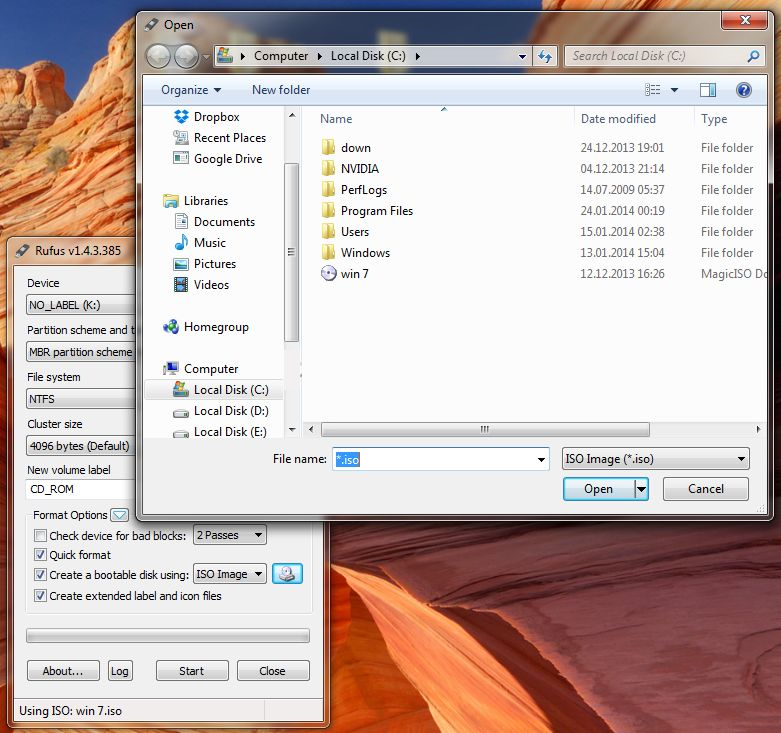Collapse the Format Options advanced arrow
The width and height of the screenshot is (781, 733).
point(120,515)
